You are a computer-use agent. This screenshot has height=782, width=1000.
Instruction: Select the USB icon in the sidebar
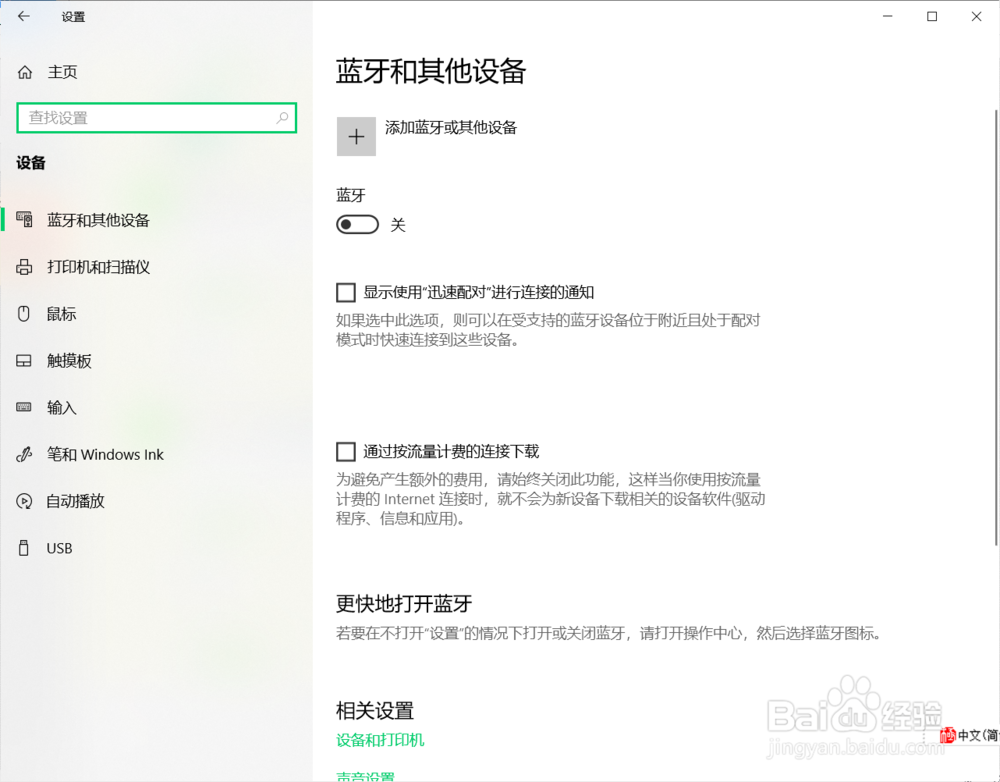[24, 548]
